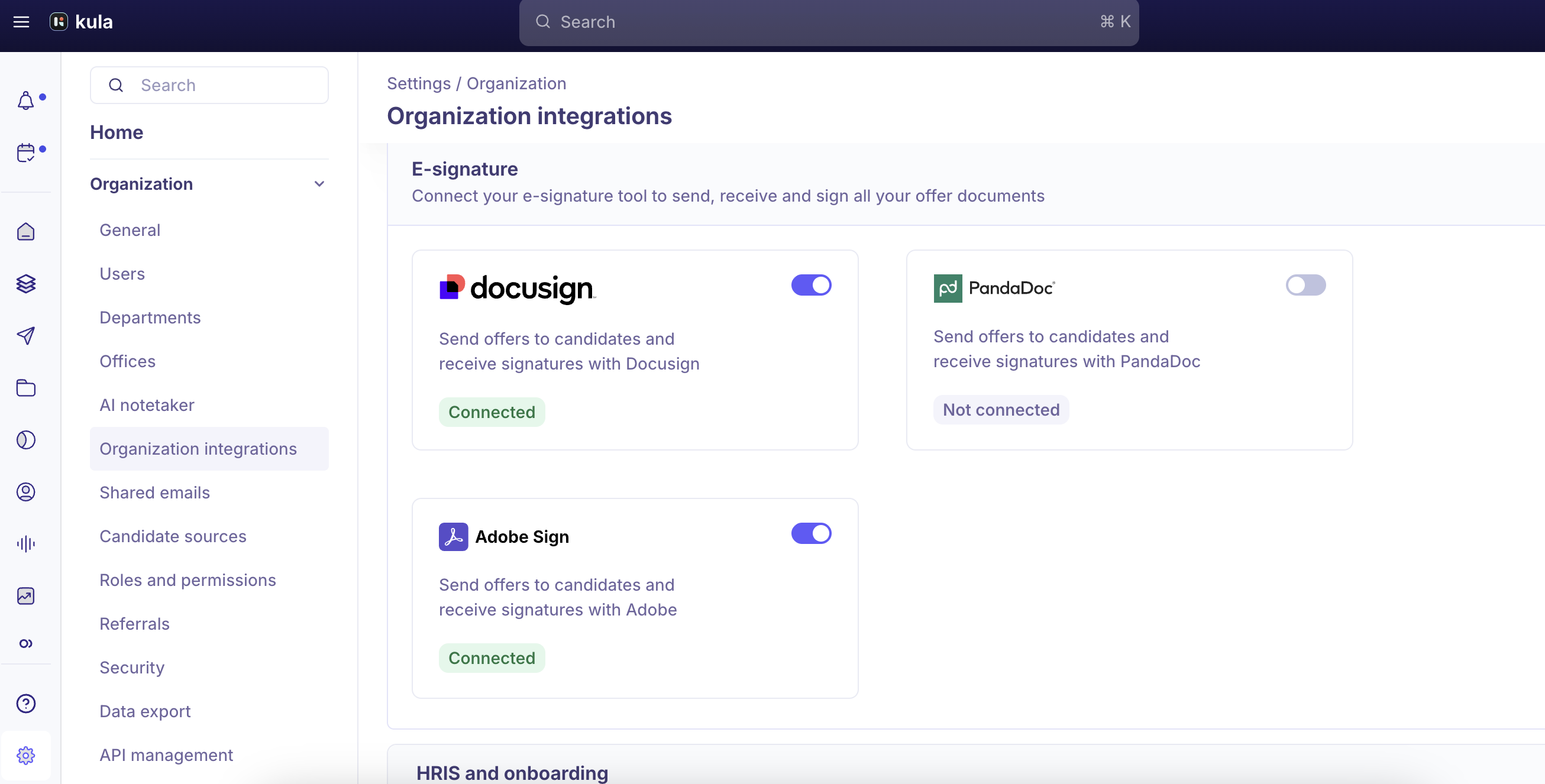Image resolution: width=1545 pixels, height=784 pixels.
Task: Click the 'receive signatures with Adobe' description
Action: (x=558, y=610)
